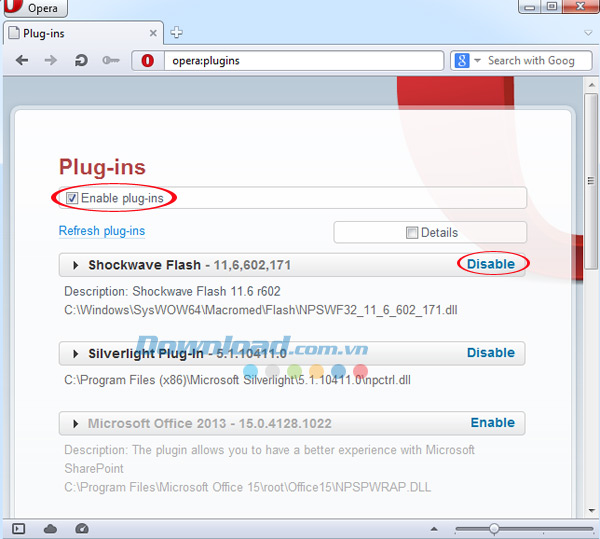The width and height of the screenshot is (600, 539).
Task: Click the scrollbar down arrow
Action: (x=592, y=510)
